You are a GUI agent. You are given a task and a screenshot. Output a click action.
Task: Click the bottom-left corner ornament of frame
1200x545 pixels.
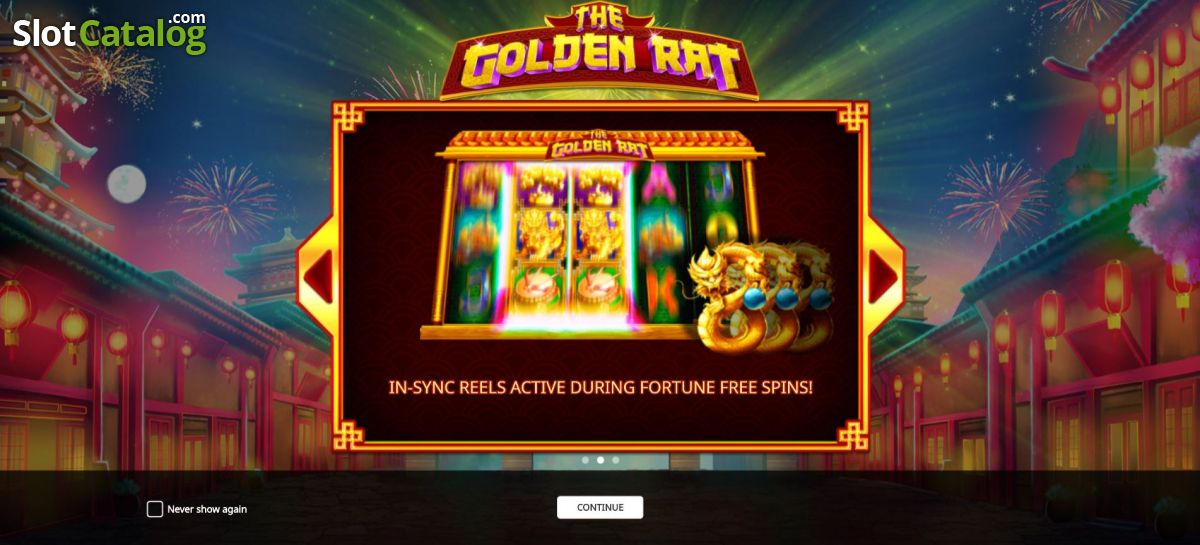pos(348,435)
